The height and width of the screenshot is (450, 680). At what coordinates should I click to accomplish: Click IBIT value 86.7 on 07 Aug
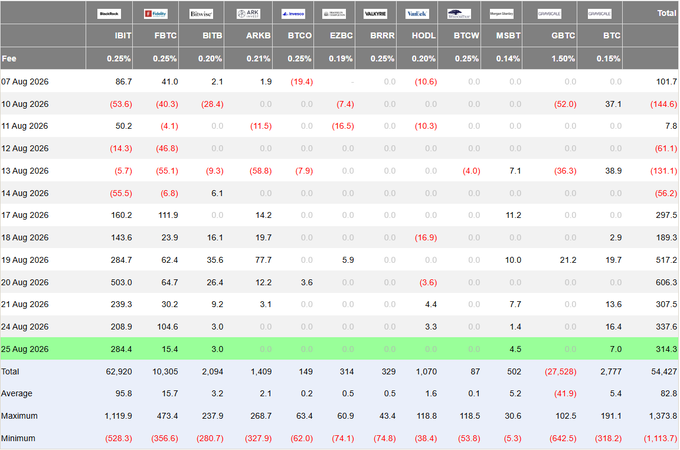[124, 82]
